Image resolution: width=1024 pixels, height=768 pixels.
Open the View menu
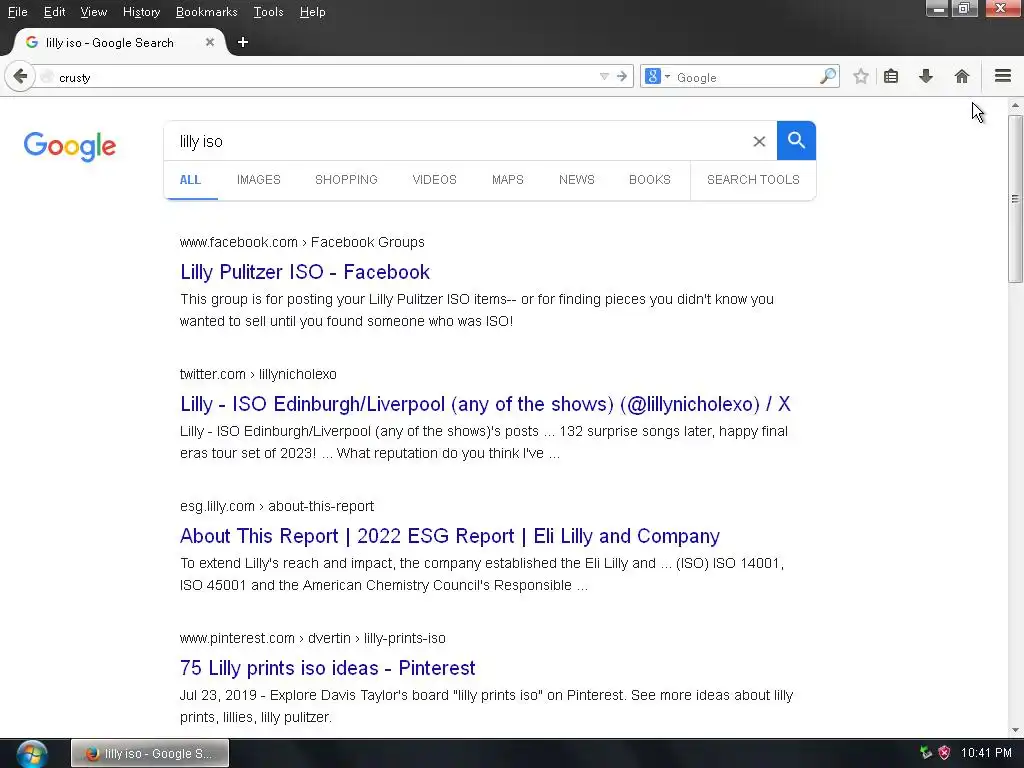[93, 12]
